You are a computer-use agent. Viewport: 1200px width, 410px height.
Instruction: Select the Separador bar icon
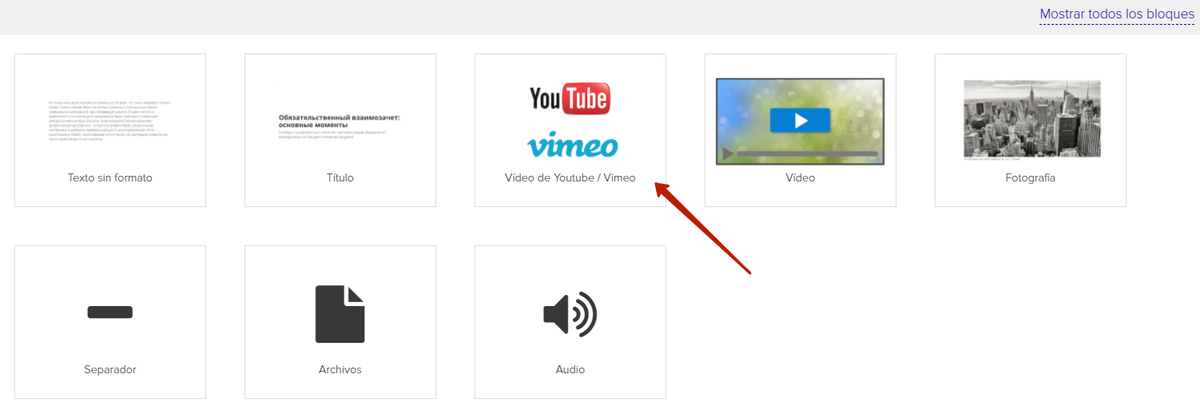pos(110,312)
